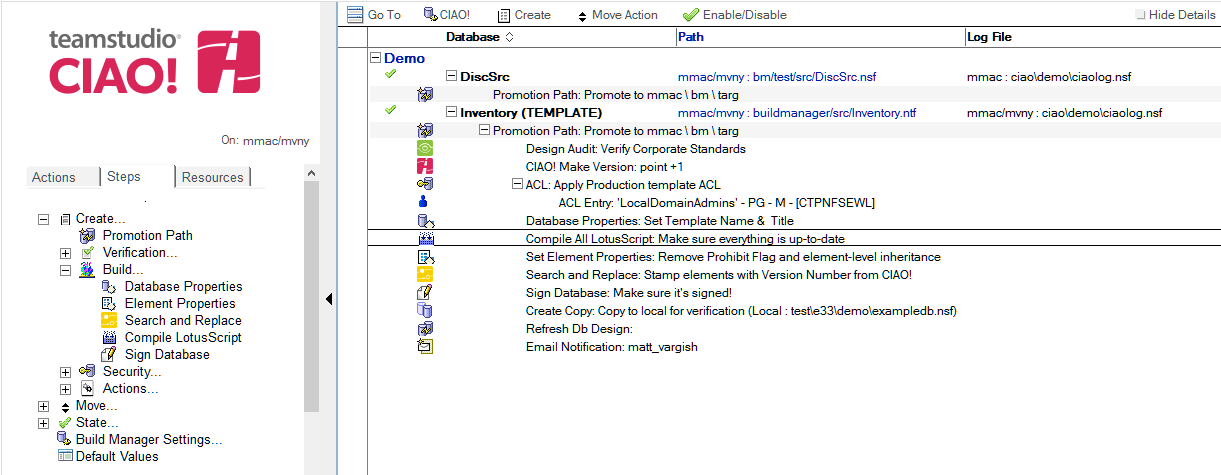Select DiscSrc log file 'ciao\demo\ciaolog.nsf' cell
The width and height of the screenshot is (1221, 475).
1049,76
